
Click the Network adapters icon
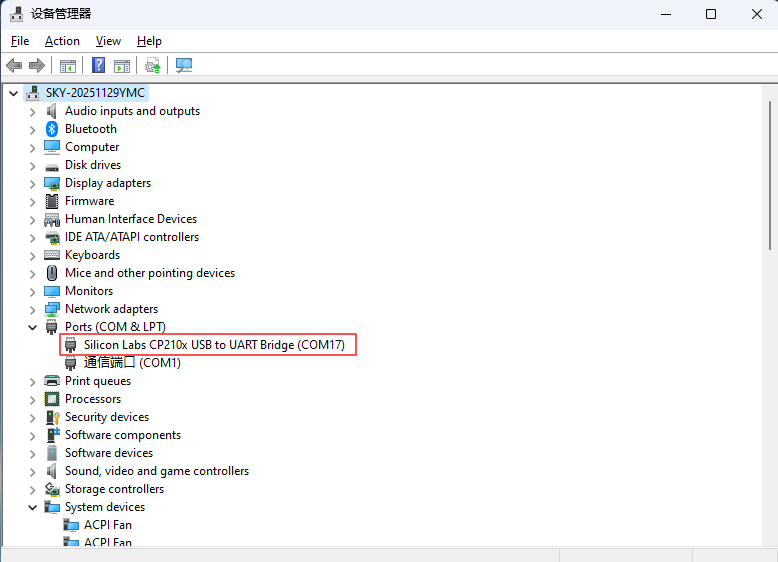[52, 310]
